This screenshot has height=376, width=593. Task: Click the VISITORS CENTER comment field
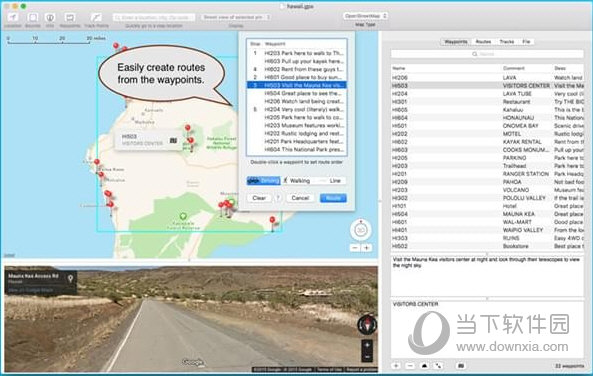click(487, 329)
